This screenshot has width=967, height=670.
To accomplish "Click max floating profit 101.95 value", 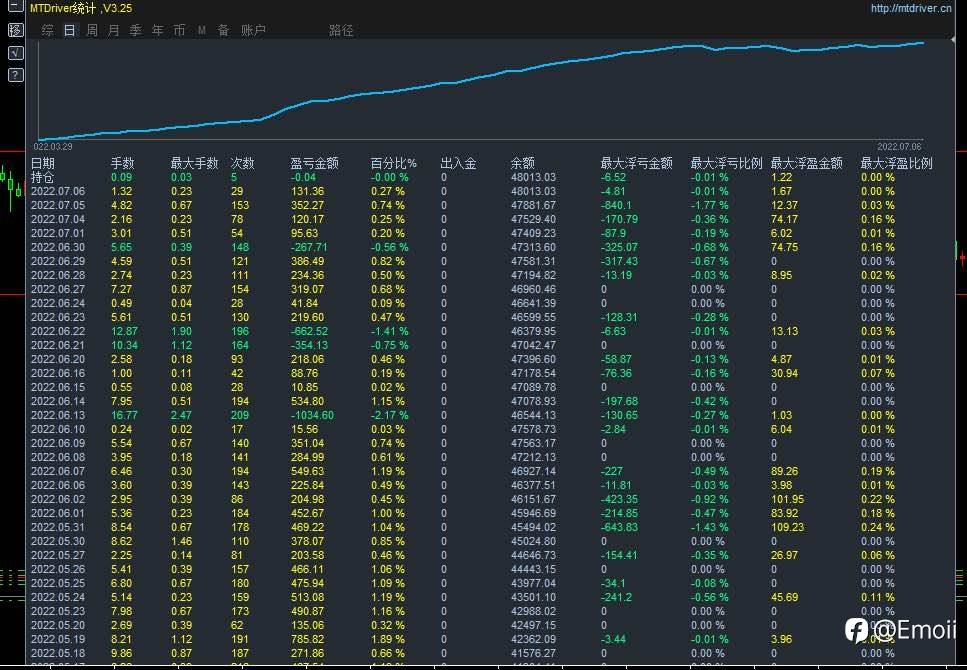I will click(x=788, y=499).
